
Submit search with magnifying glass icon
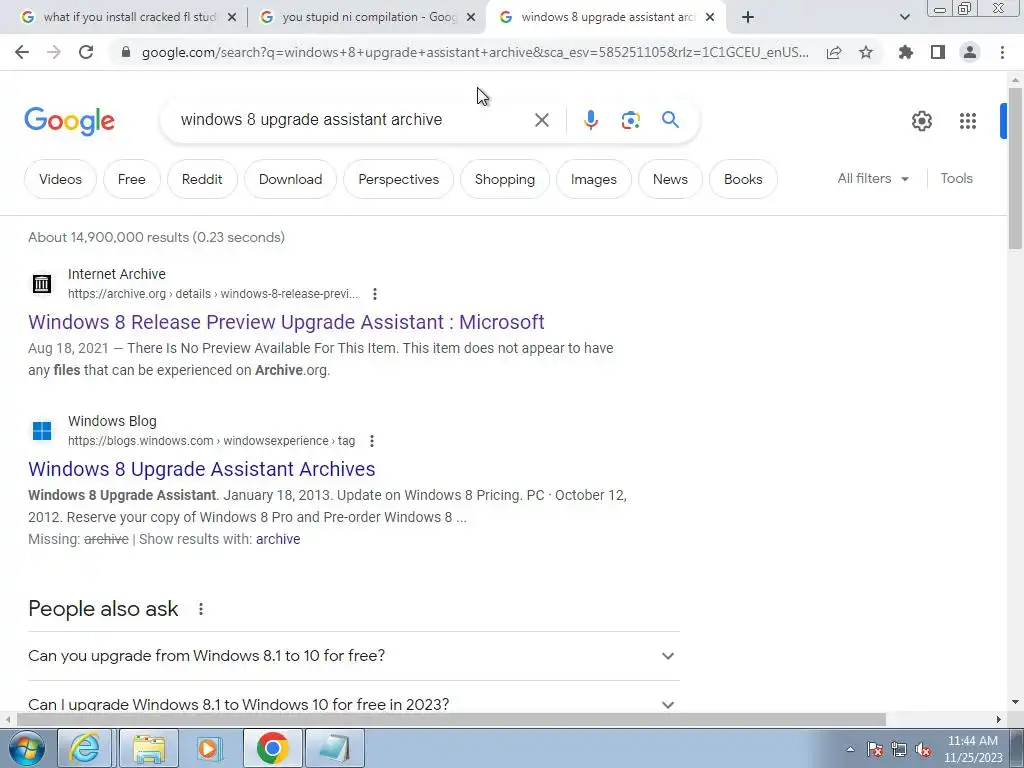pyautogui.click(x=670, y=120)
